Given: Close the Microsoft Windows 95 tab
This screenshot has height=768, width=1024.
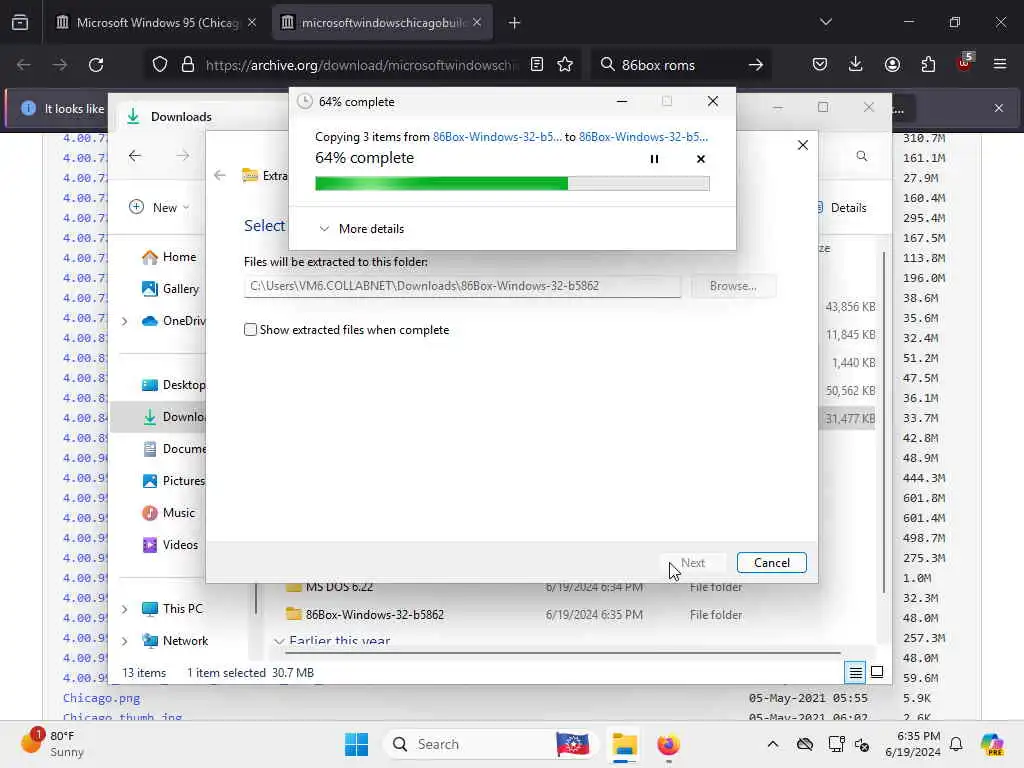Looking at the screenshot, I should [x=252, y=22].
